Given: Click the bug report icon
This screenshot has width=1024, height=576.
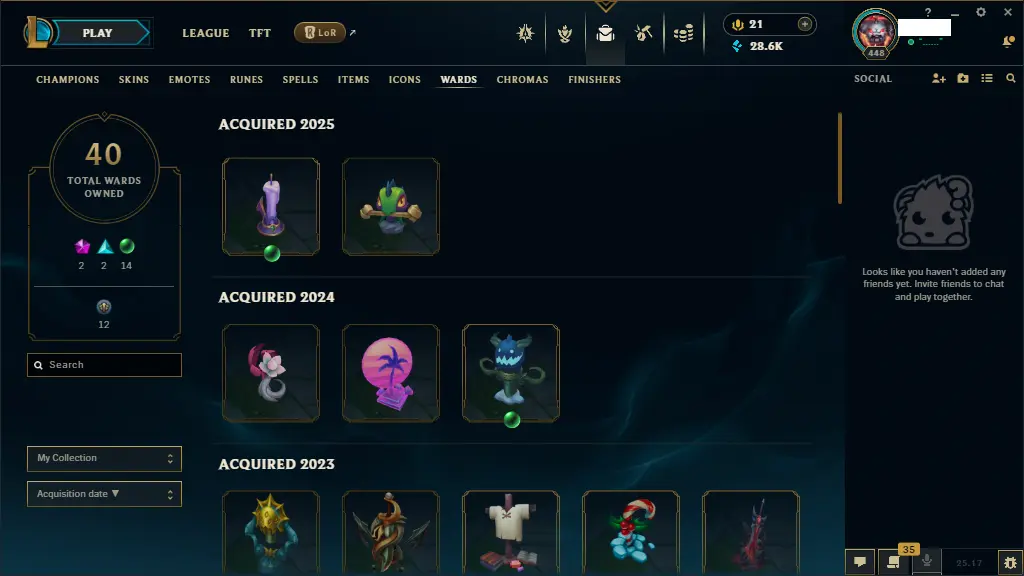Looking at the screenshot, I should tap(1010, 562).
